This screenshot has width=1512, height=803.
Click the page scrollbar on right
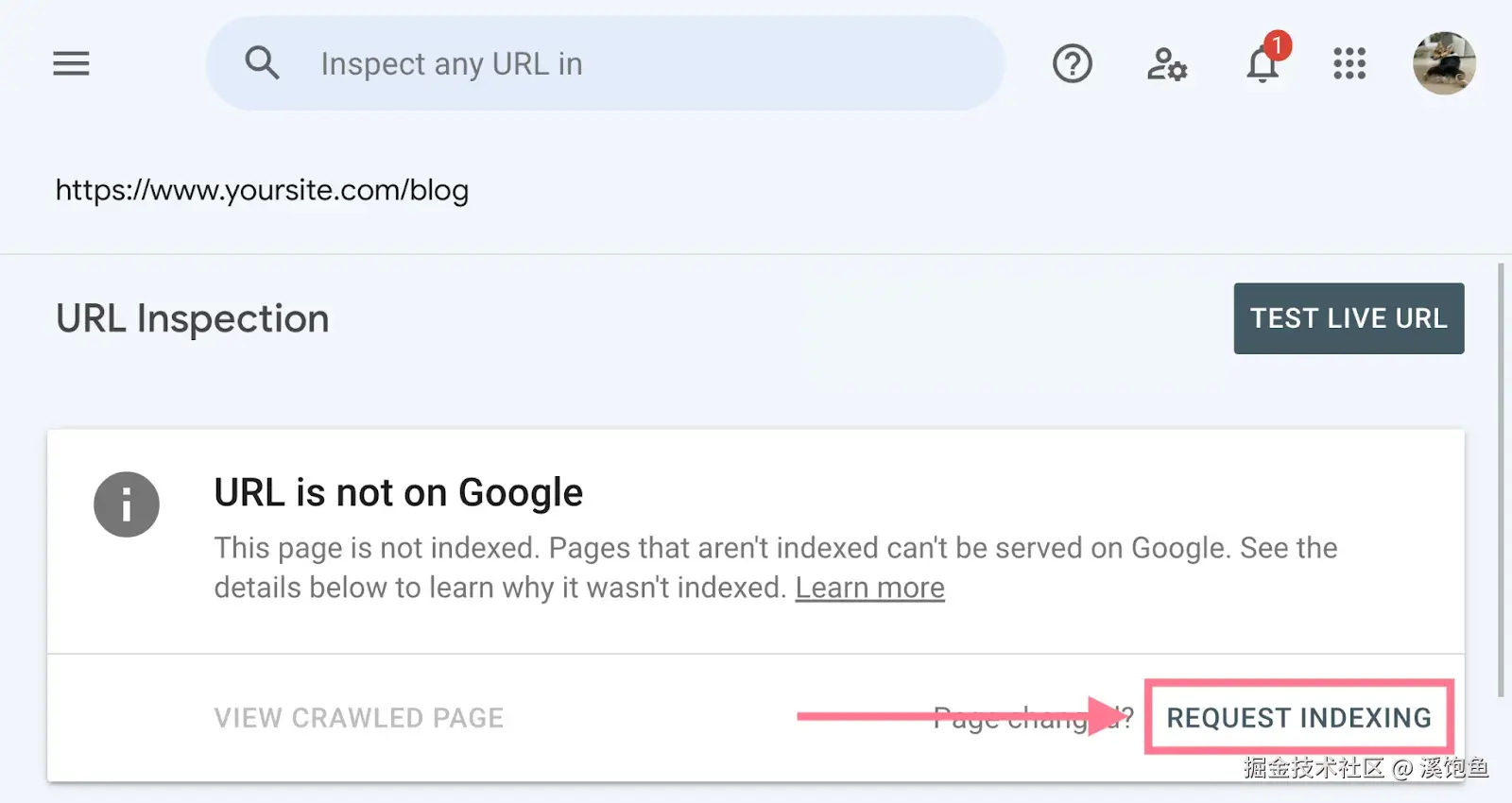(x=1500, y=482)
